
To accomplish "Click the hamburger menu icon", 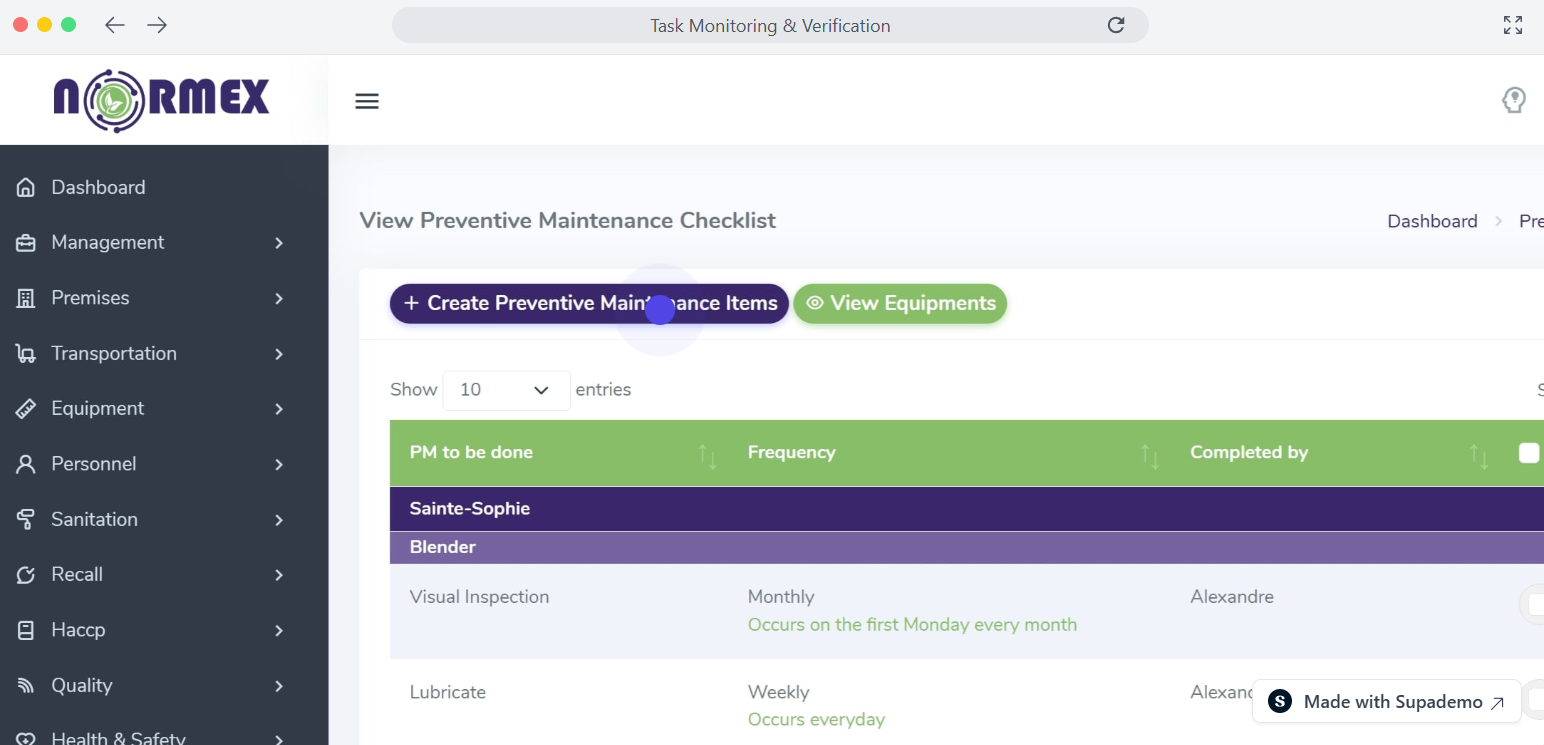I will click(367, 101).
